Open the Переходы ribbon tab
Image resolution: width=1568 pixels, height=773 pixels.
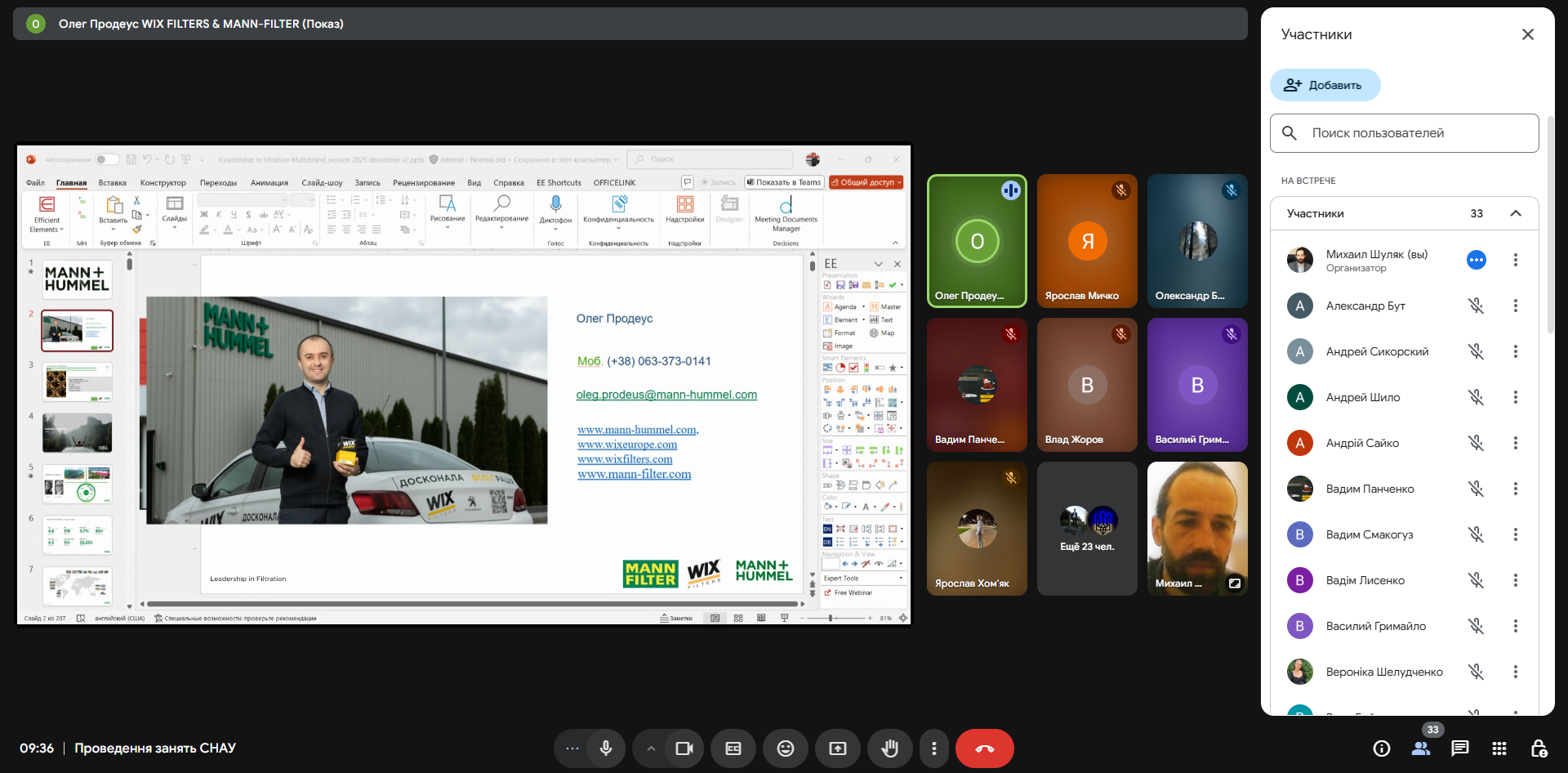coord(218,183)
